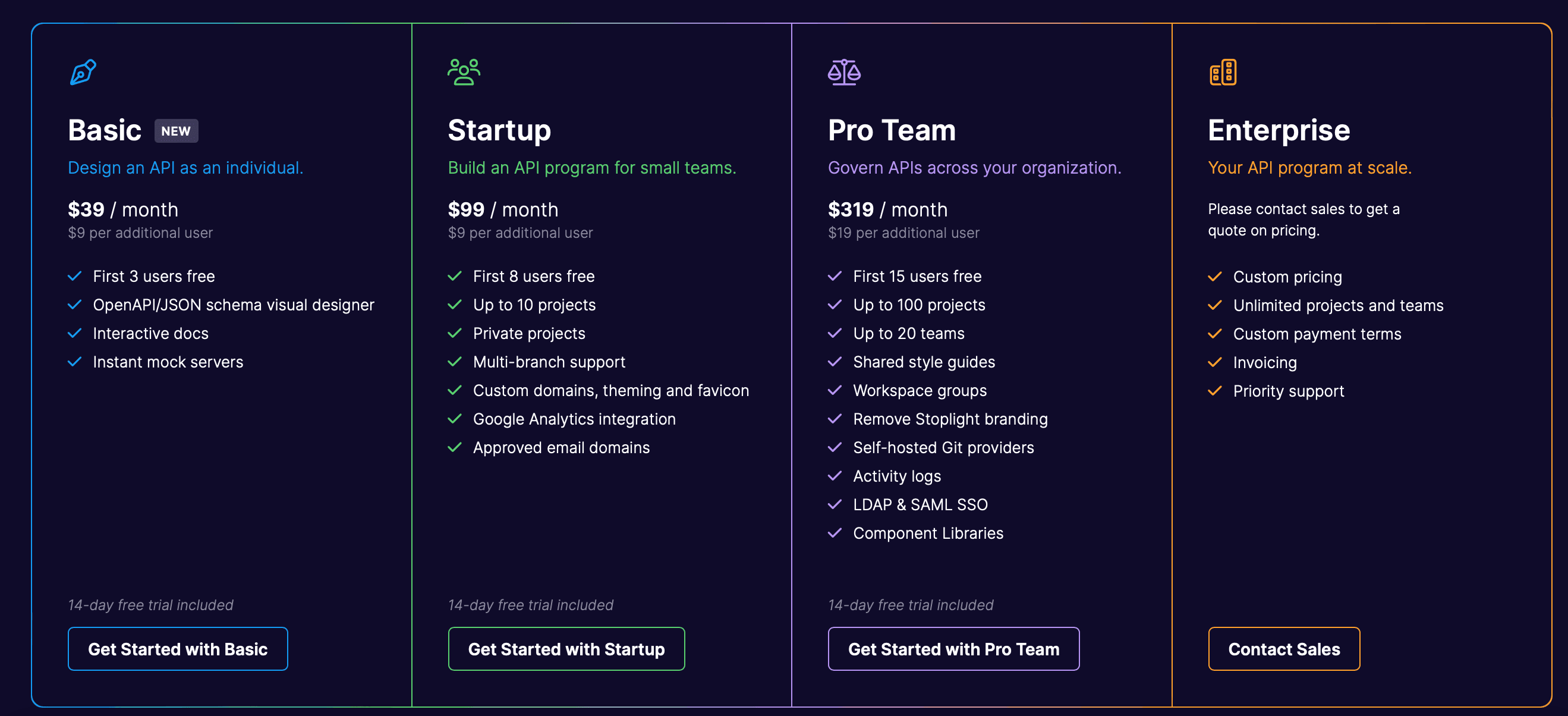The image size is (1568, 716).
Task: Choose Get Started with Pro Team
Action: point(953,649)
